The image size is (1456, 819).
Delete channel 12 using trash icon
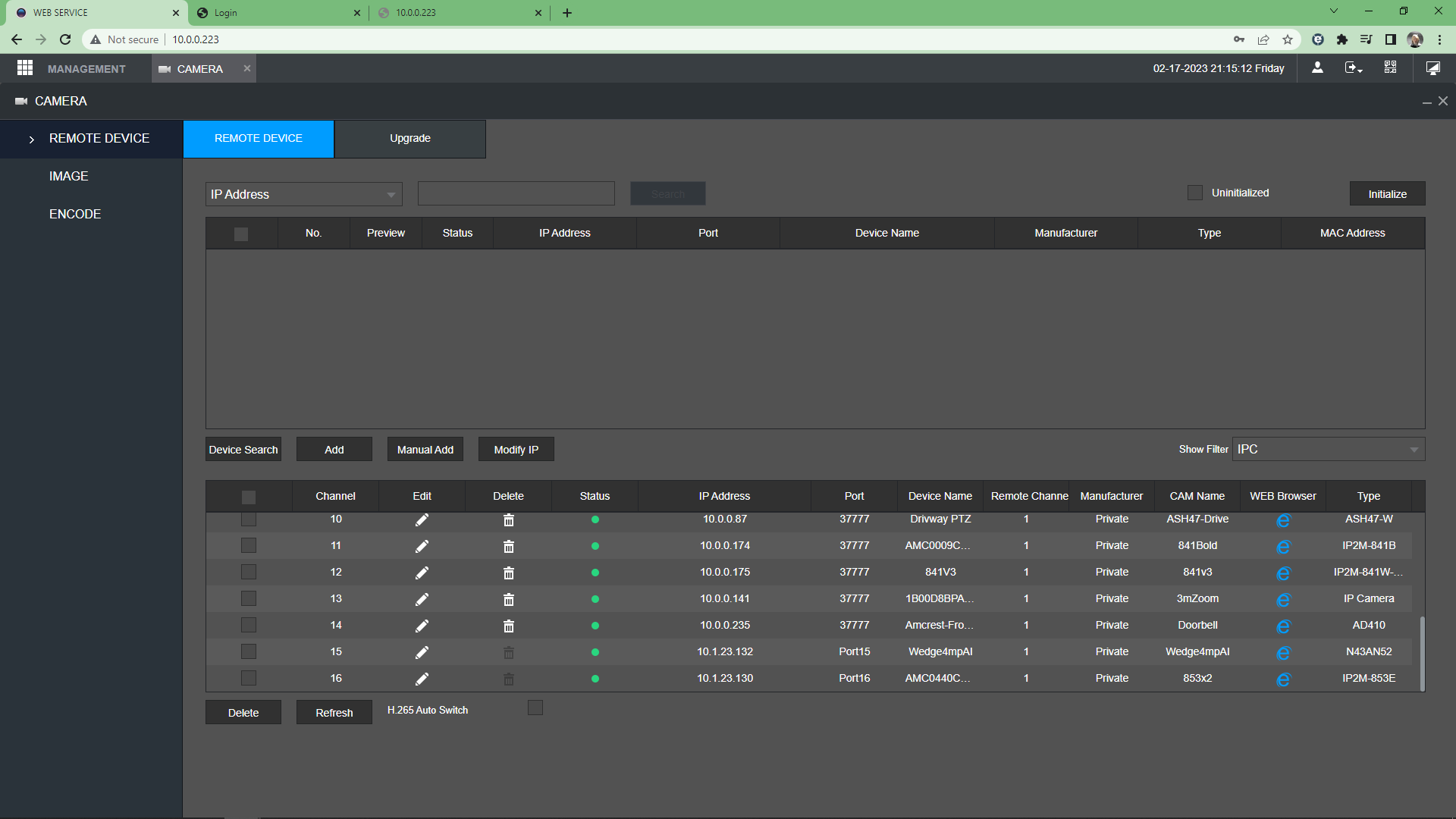(509, 573)
